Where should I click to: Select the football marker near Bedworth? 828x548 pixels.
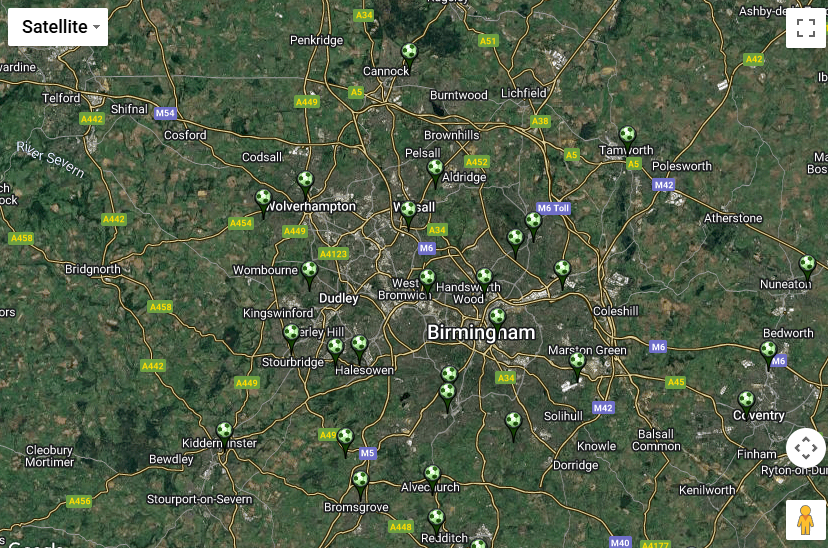(768, 354)
